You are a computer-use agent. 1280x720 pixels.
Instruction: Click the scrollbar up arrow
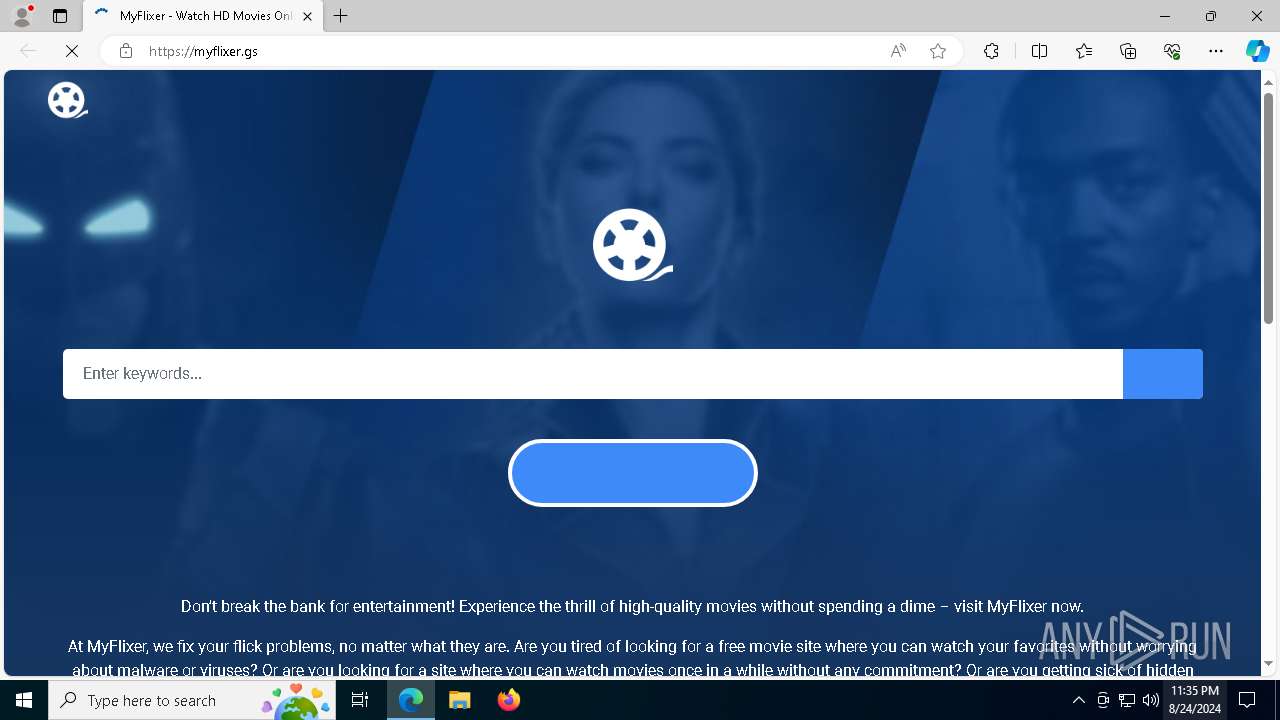pos(1269,81)
